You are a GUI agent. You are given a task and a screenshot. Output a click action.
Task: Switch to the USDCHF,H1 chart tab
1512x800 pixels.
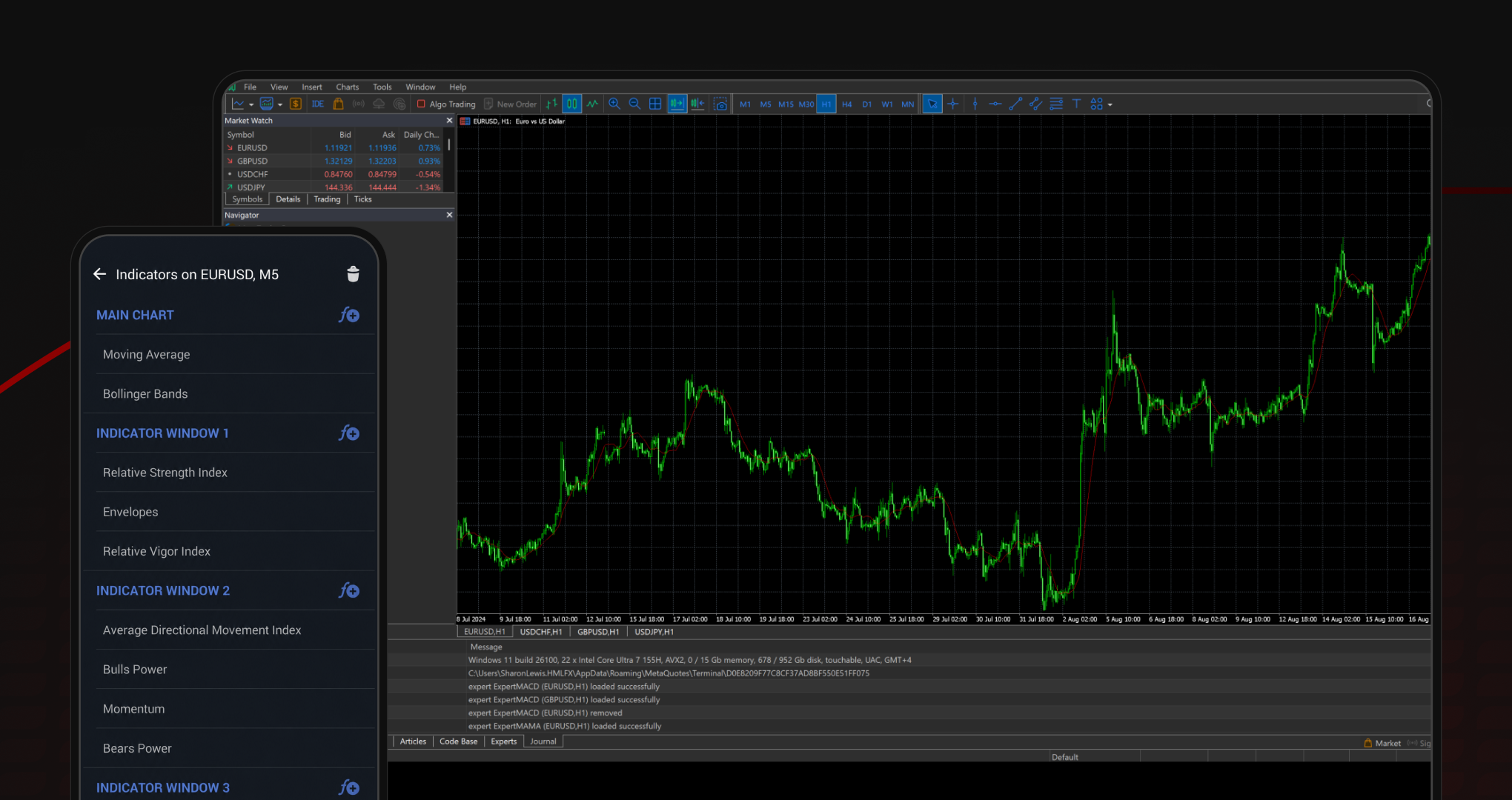pos(541,632)
